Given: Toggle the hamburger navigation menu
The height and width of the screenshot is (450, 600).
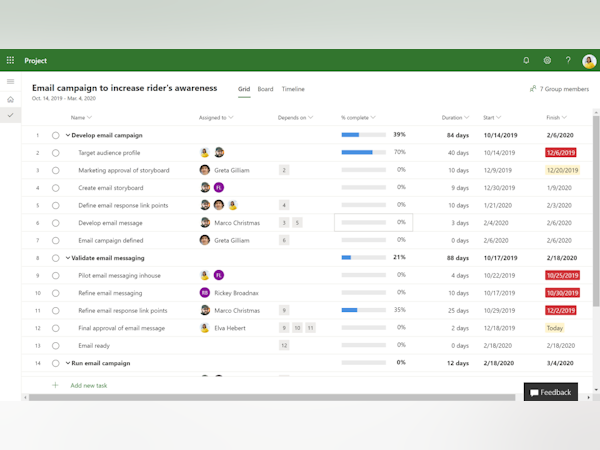Looking at the screenshot, I should 11,82.
